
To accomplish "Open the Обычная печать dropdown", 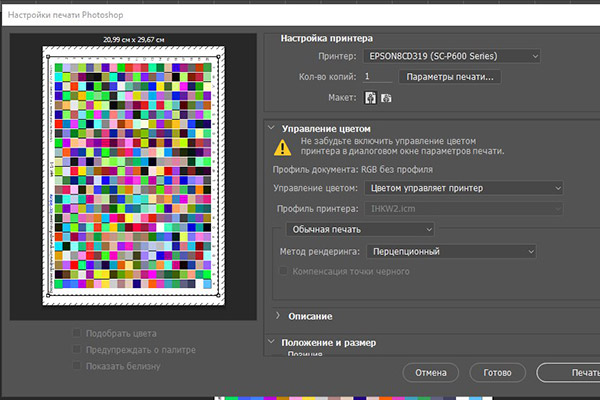I will coord(360,229).
